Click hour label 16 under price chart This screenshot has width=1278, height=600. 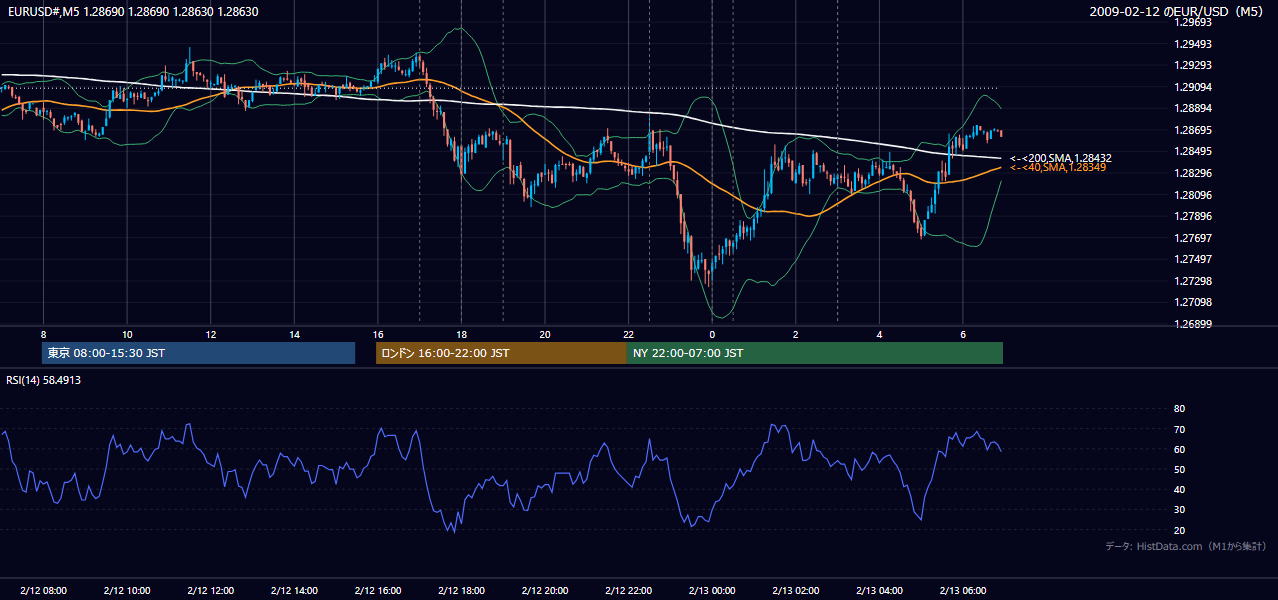point(377,334)
